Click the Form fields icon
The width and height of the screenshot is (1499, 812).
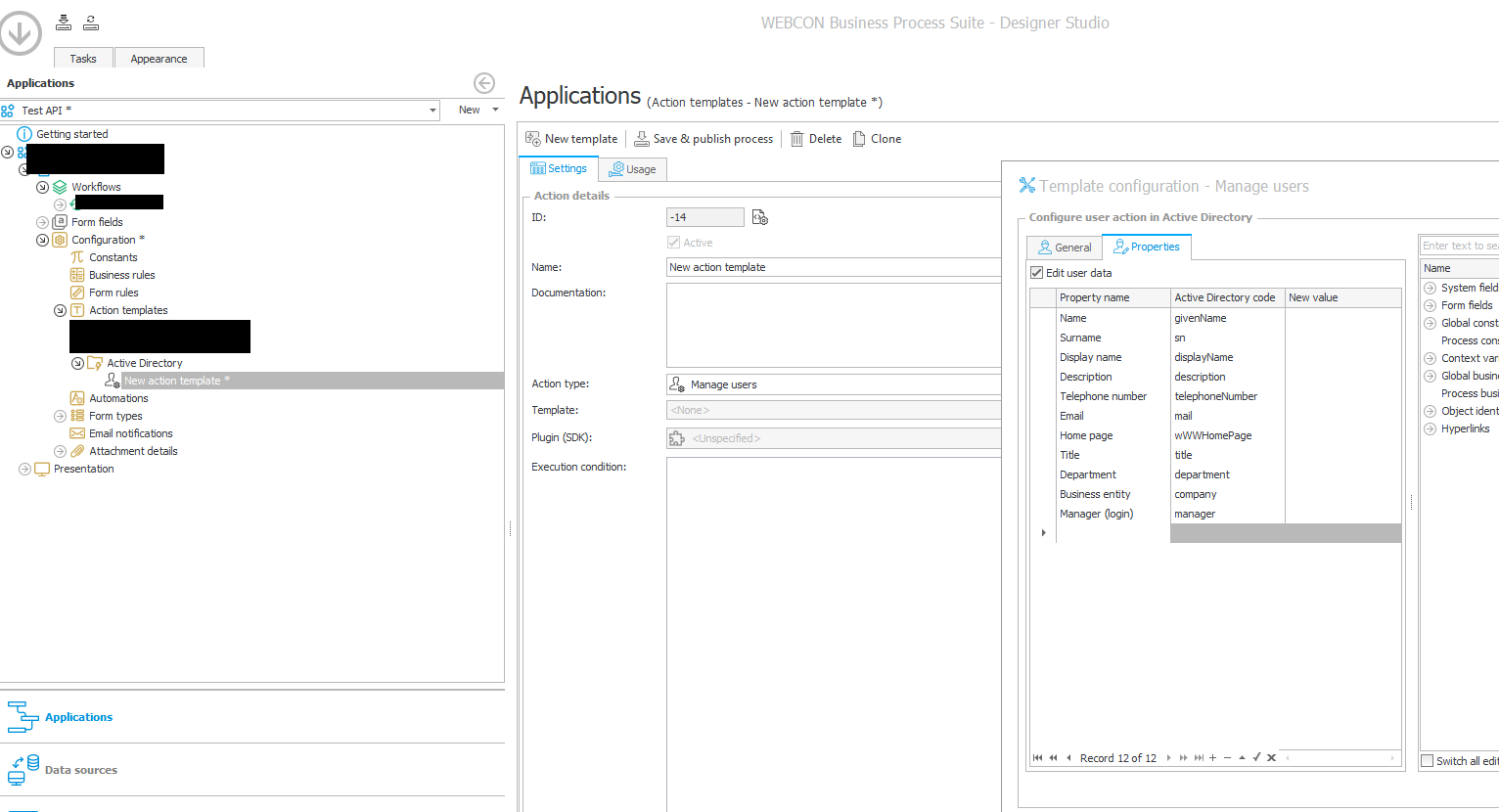(x=60, y=222)
